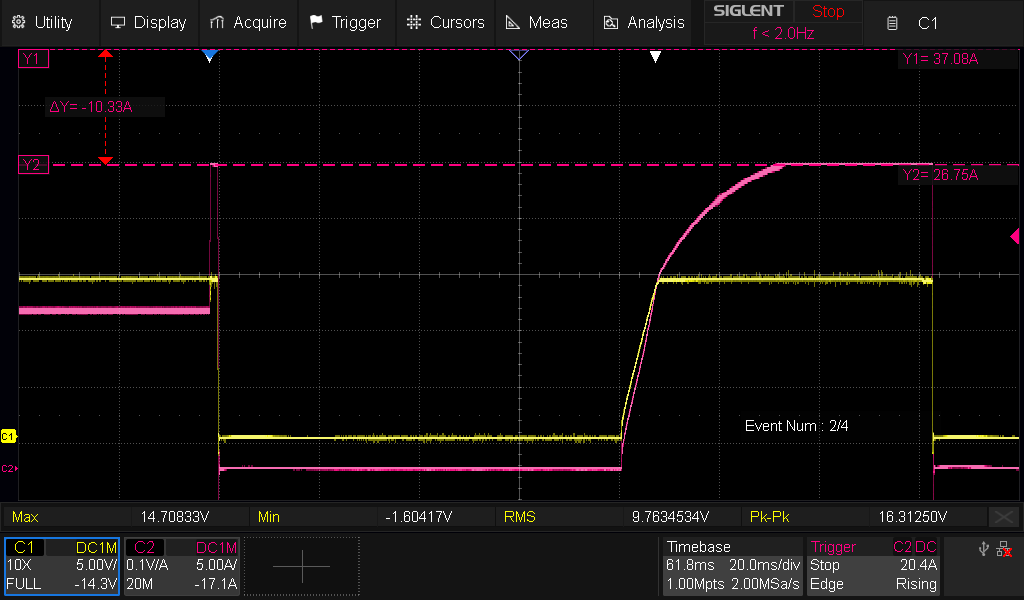Click the C1 -14.3V offset value

(95, 584)
